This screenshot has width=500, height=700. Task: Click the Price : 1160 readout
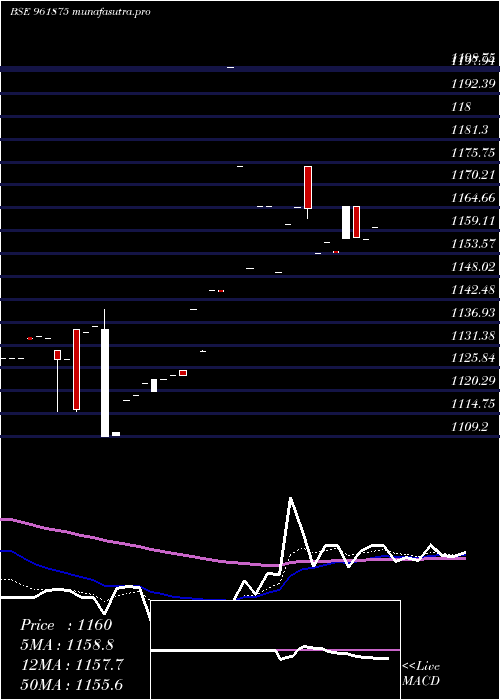[66, 625]
